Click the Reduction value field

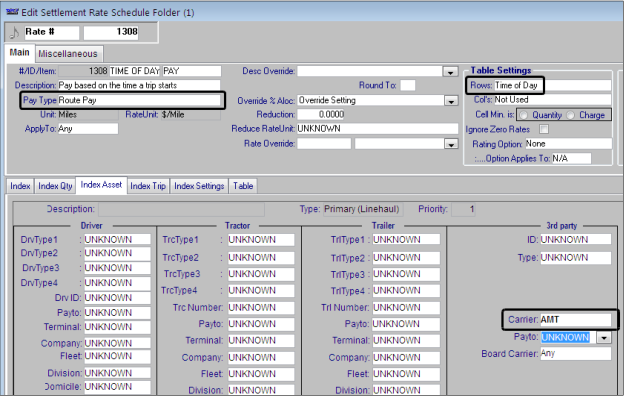coord(321,114)
